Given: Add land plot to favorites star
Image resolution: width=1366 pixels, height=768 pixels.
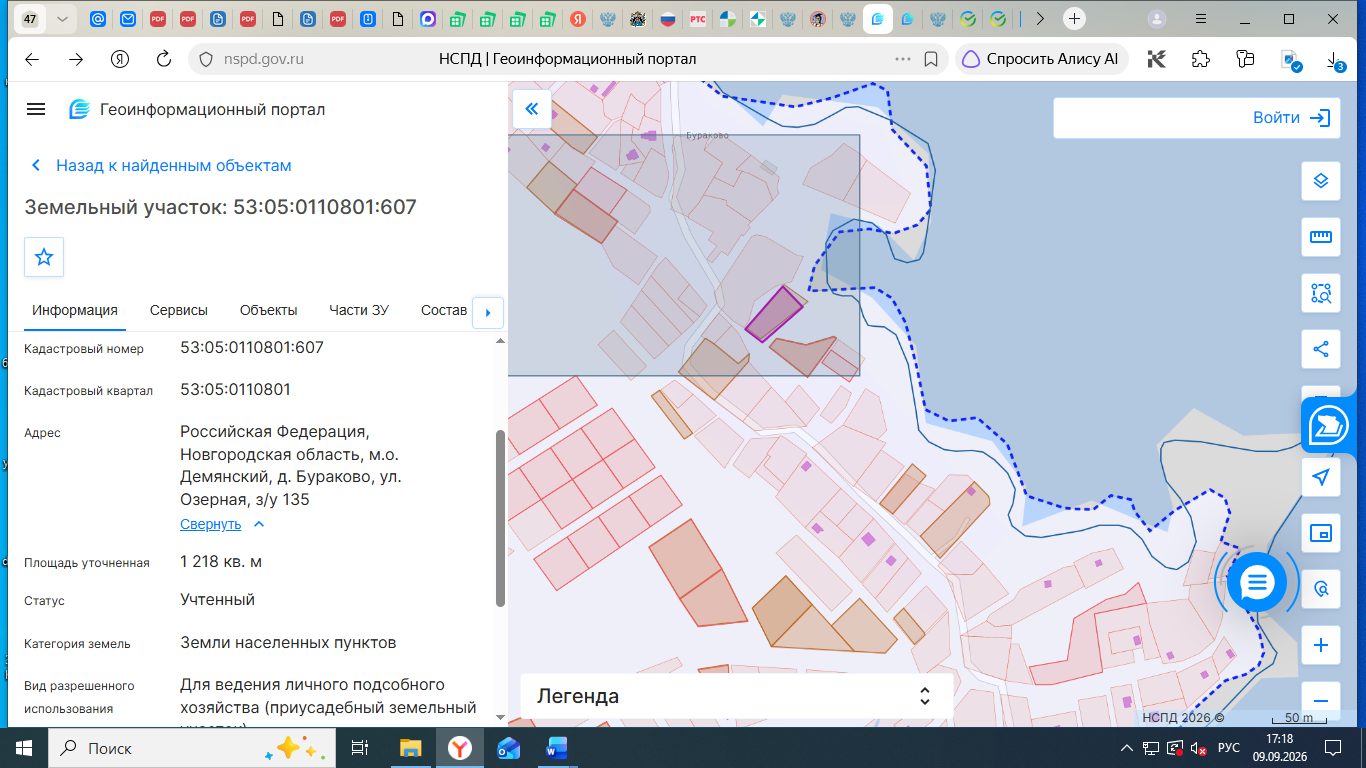Looking at the screenshot, I should [x=44, y=257].
